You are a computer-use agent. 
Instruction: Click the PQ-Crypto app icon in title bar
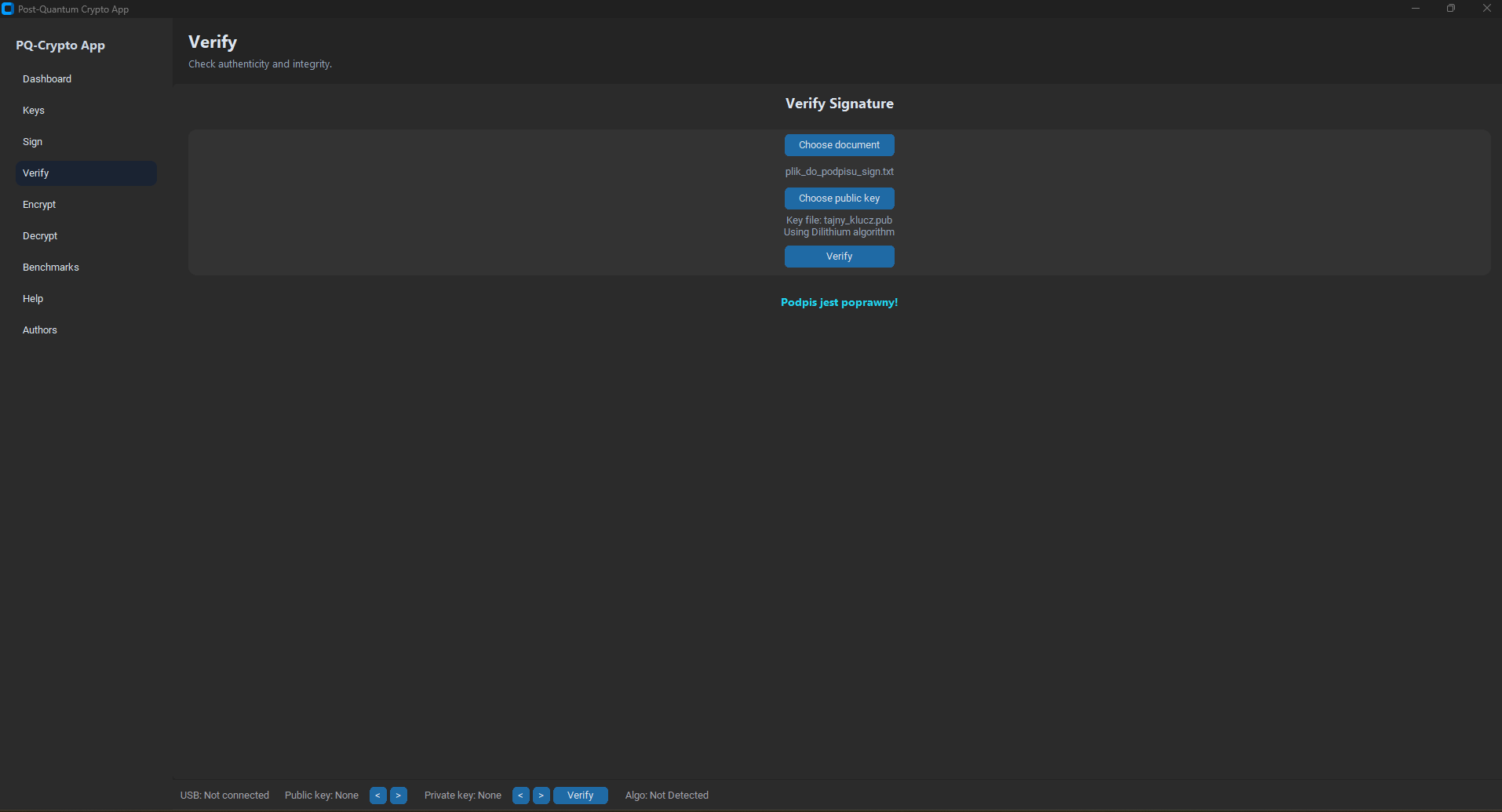click(8, 9)
